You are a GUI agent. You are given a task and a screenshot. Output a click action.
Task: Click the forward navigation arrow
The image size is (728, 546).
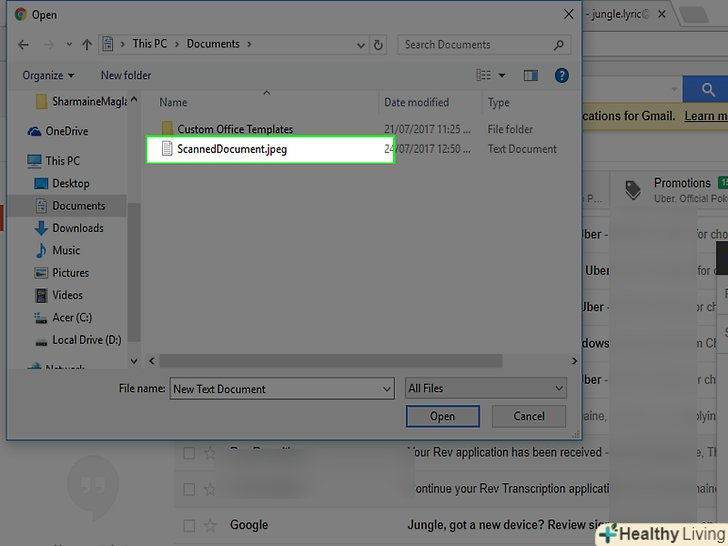click(x=49, y=45)
